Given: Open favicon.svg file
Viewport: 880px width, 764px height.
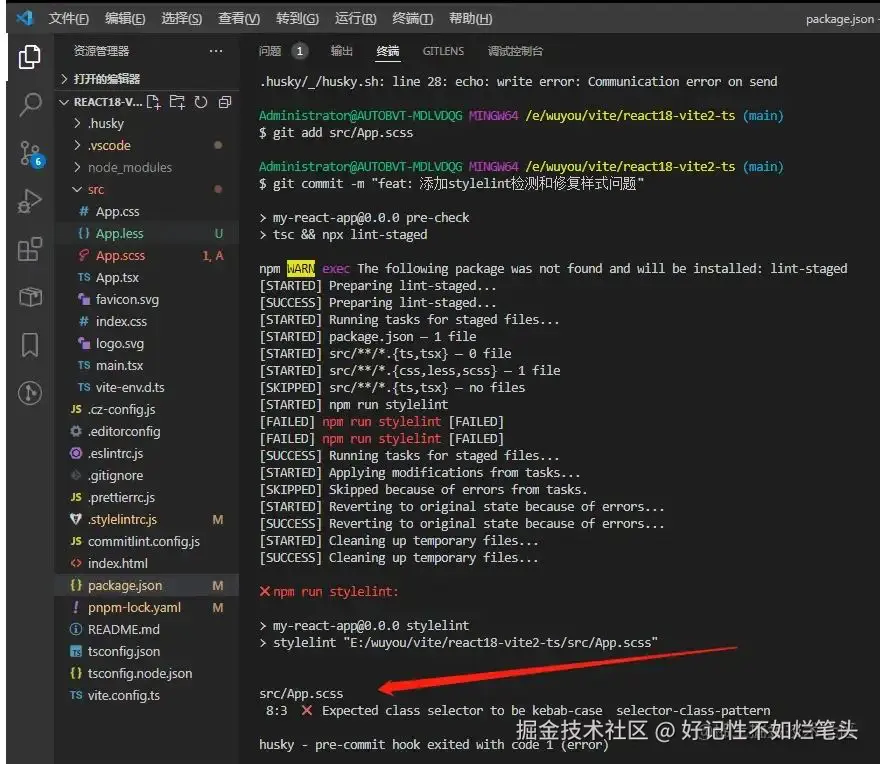Looking at the screenshot, I should pyautogui.click(x=147, y=300).
